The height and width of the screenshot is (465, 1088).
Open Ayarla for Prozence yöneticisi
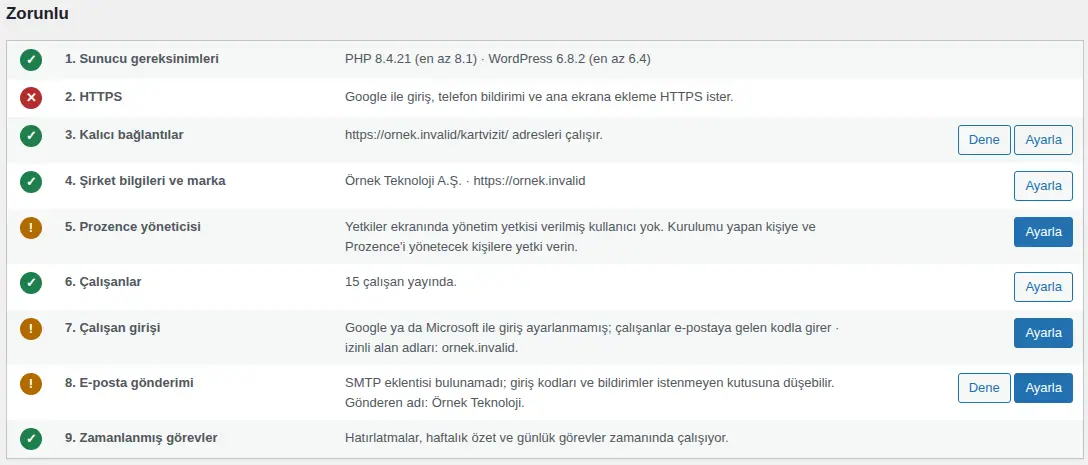(x=1043, y=231)
